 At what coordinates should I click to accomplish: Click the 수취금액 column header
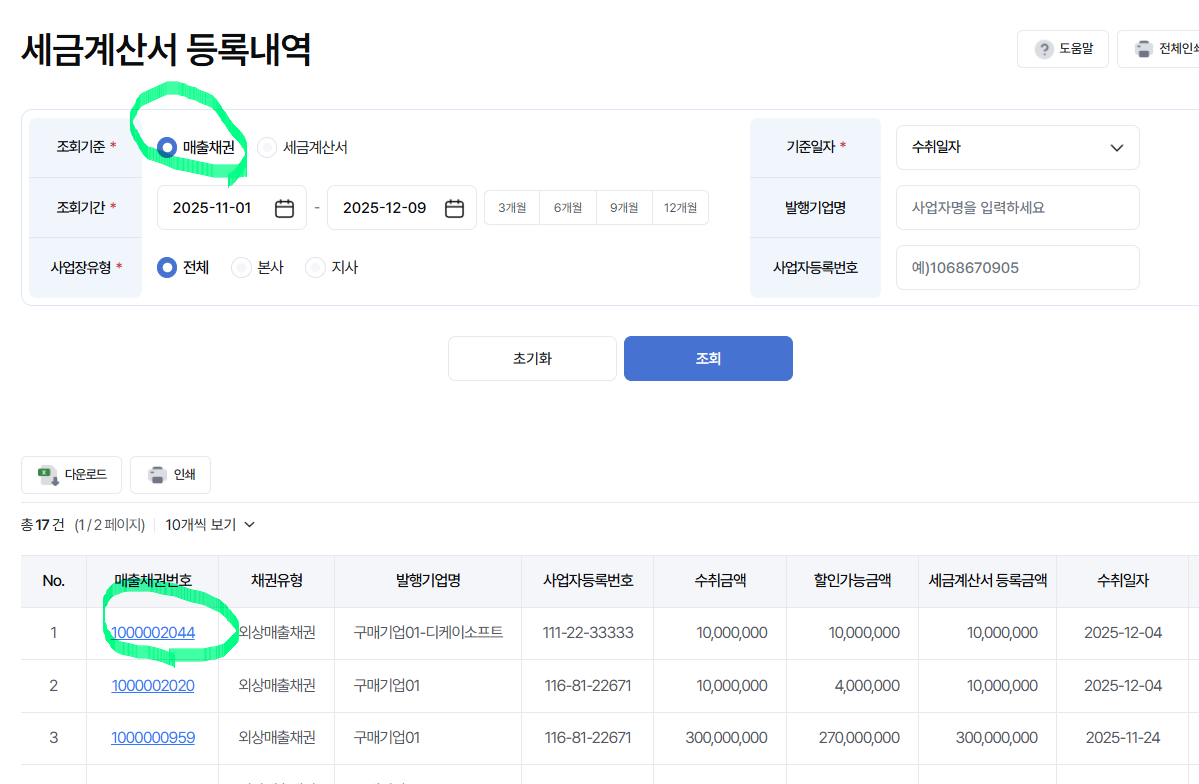tap(720, 581)
